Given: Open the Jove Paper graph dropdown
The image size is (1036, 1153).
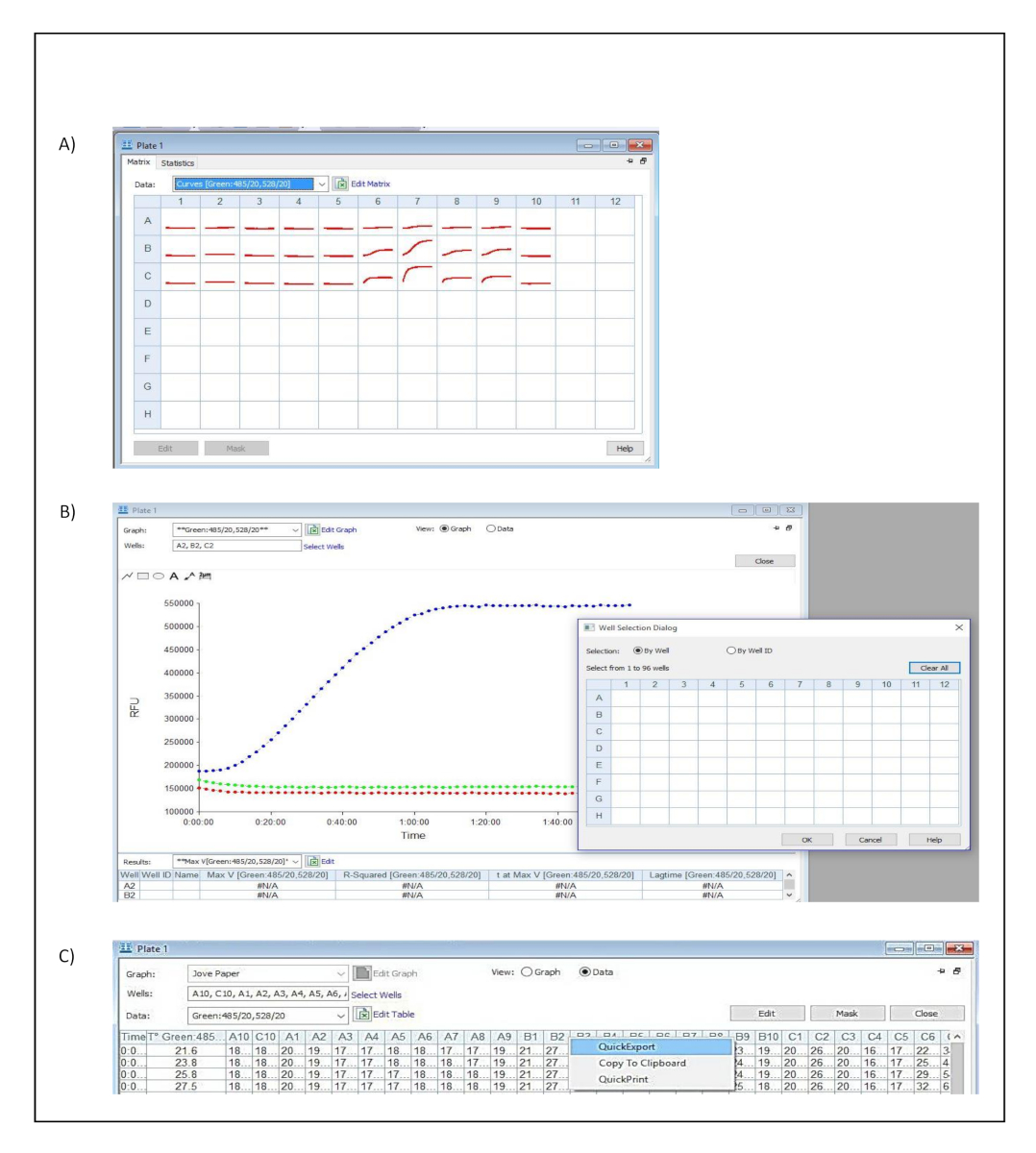Looking at the screenshot, I should (x=341, y=973).
